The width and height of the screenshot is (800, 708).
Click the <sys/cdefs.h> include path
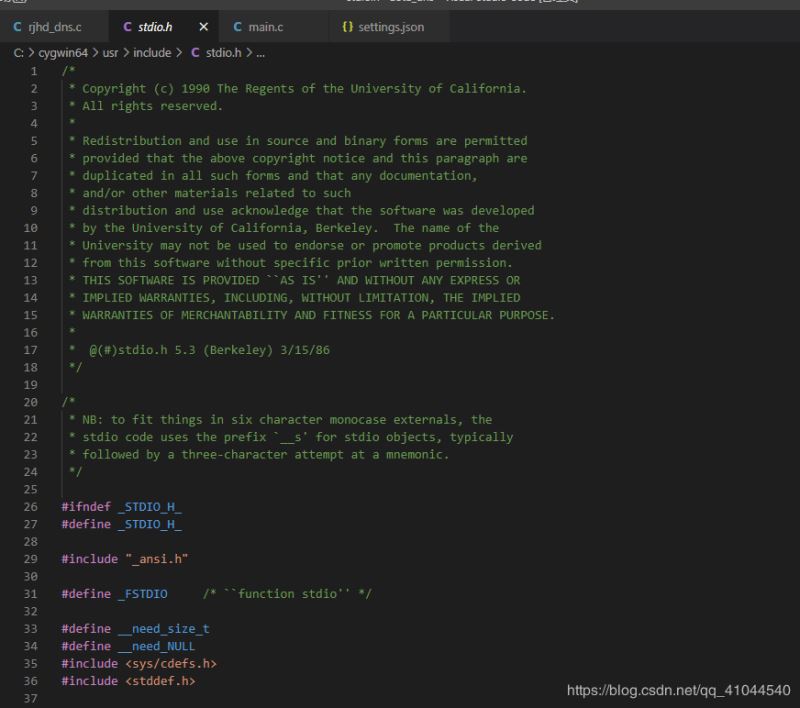coord(171,663)
